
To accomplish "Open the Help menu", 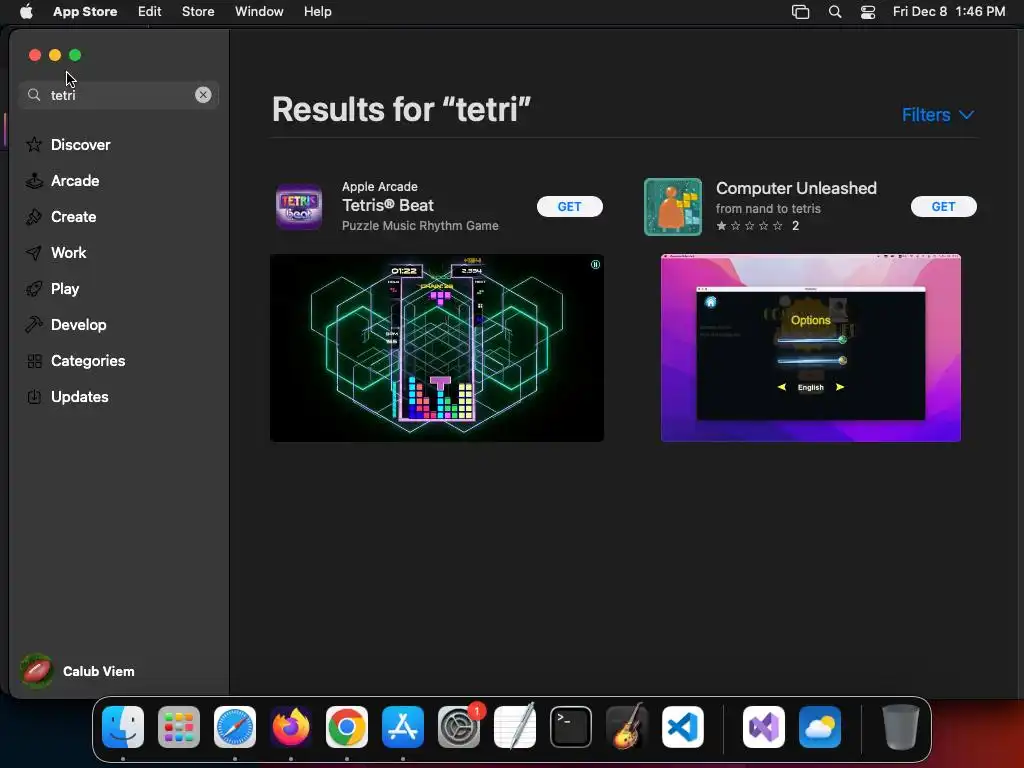I will pyautogui.click(x=317, y=11).
